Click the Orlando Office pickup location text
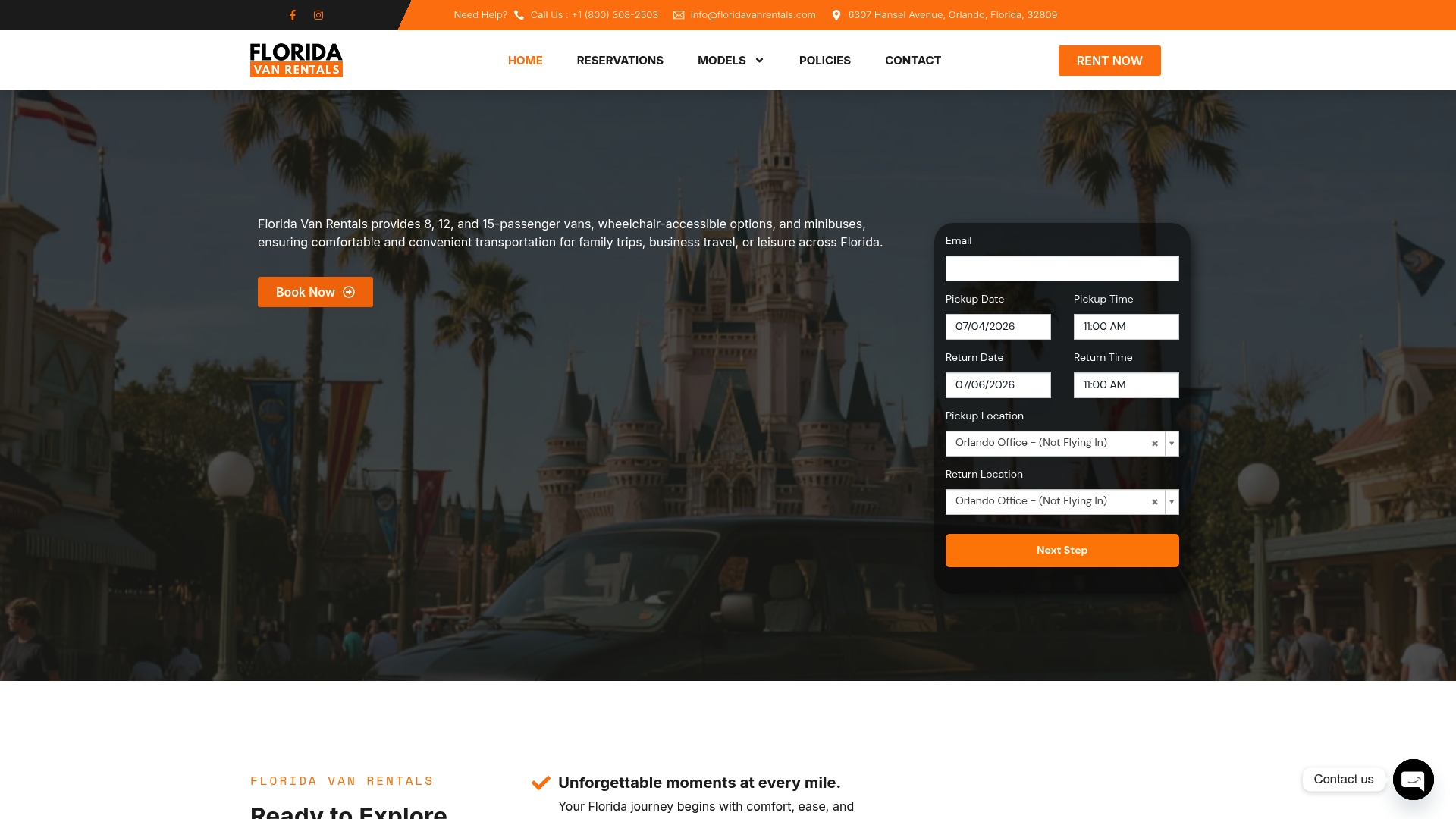Screen dimensions: 1456x819 coord(1031,443)
